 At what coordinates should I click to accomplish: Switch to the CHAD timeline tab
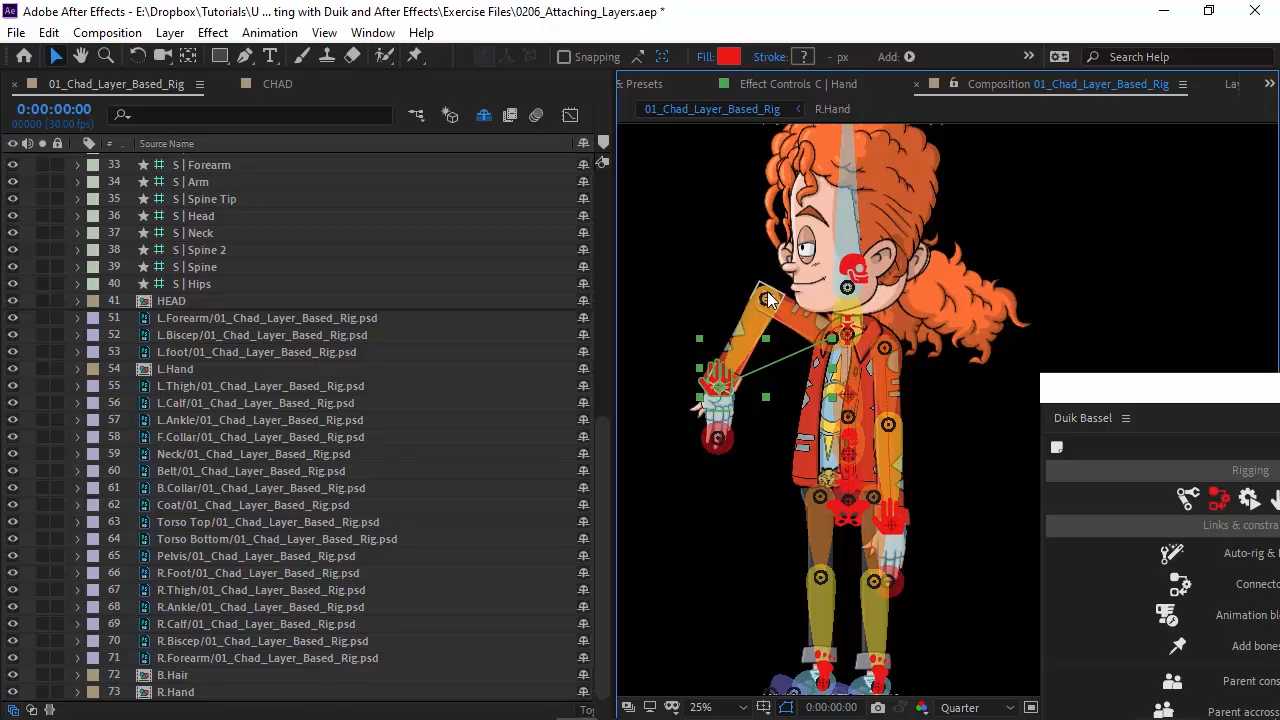point(277,84)
